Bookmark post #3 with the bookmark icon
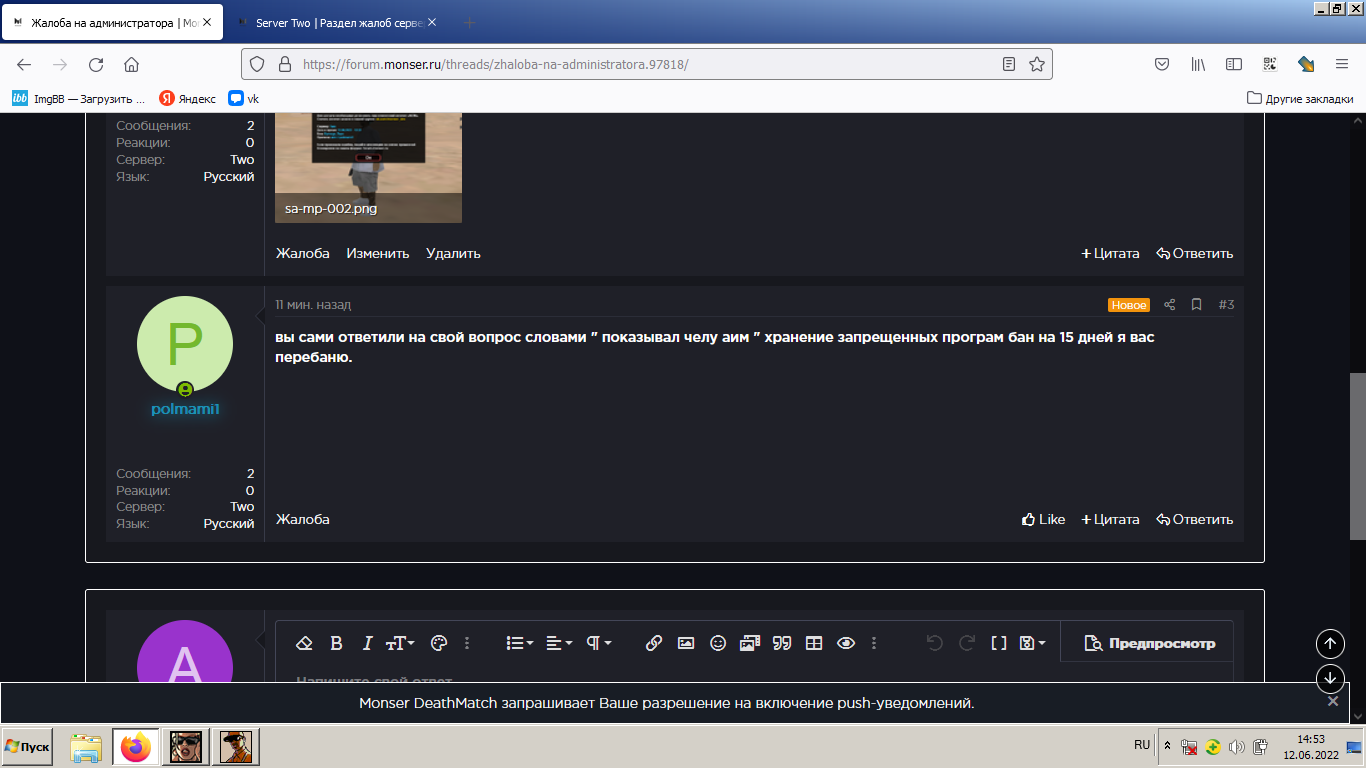The image size is (1366, 768). (1196, 305)
